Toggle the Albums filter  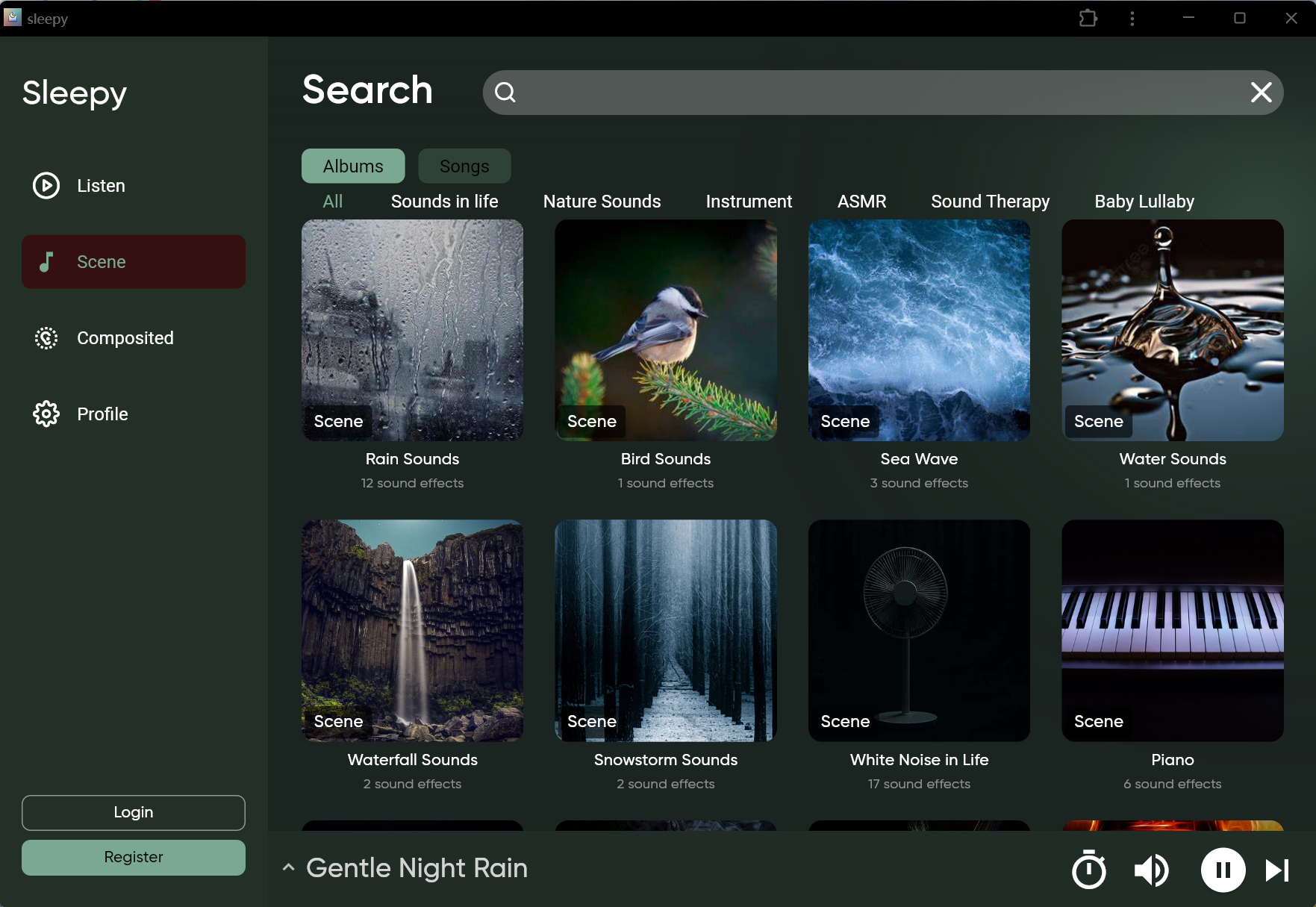coord(352,166)
